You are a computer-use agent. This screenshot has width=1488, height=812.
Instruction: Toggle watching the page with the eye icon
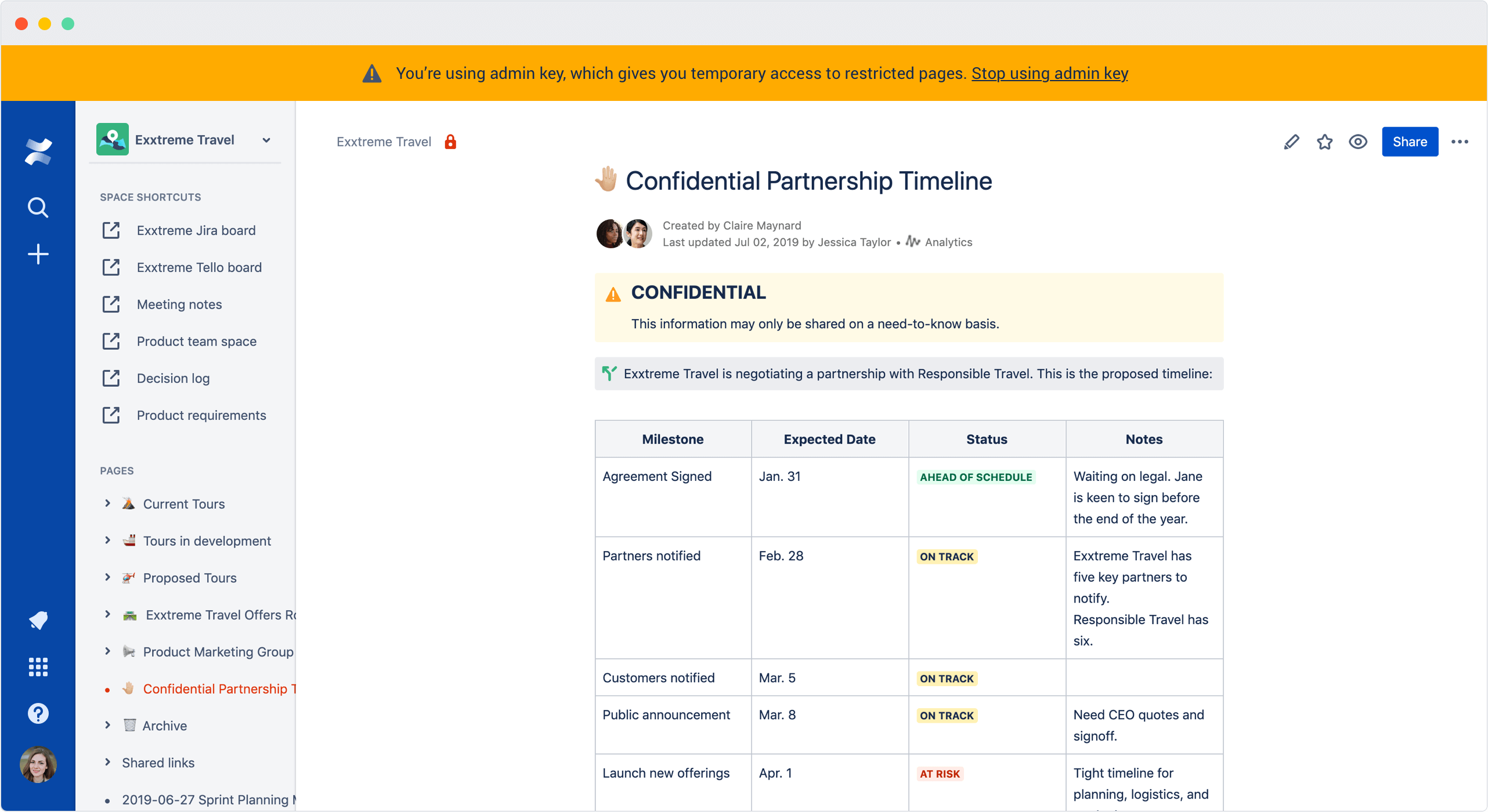pyautogui.click(x=1358, y=142)
